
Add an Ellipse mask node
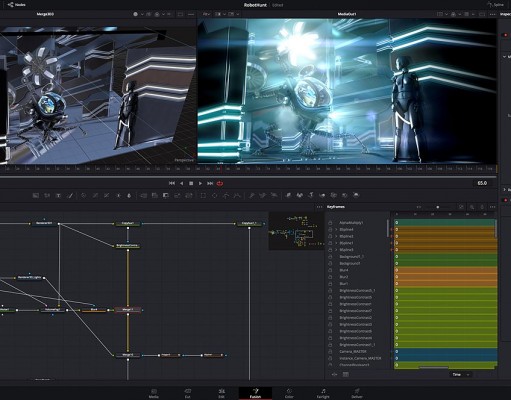pyautogui.click(x=214, y=195)
